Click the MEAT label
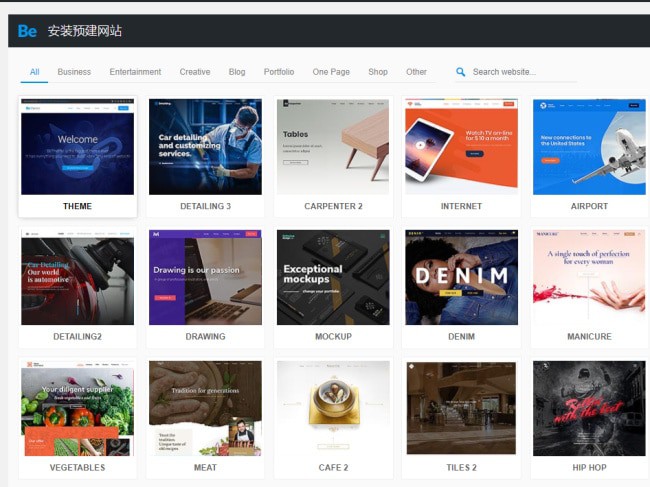This screenshot has height=487, width=650. (205, 468)
